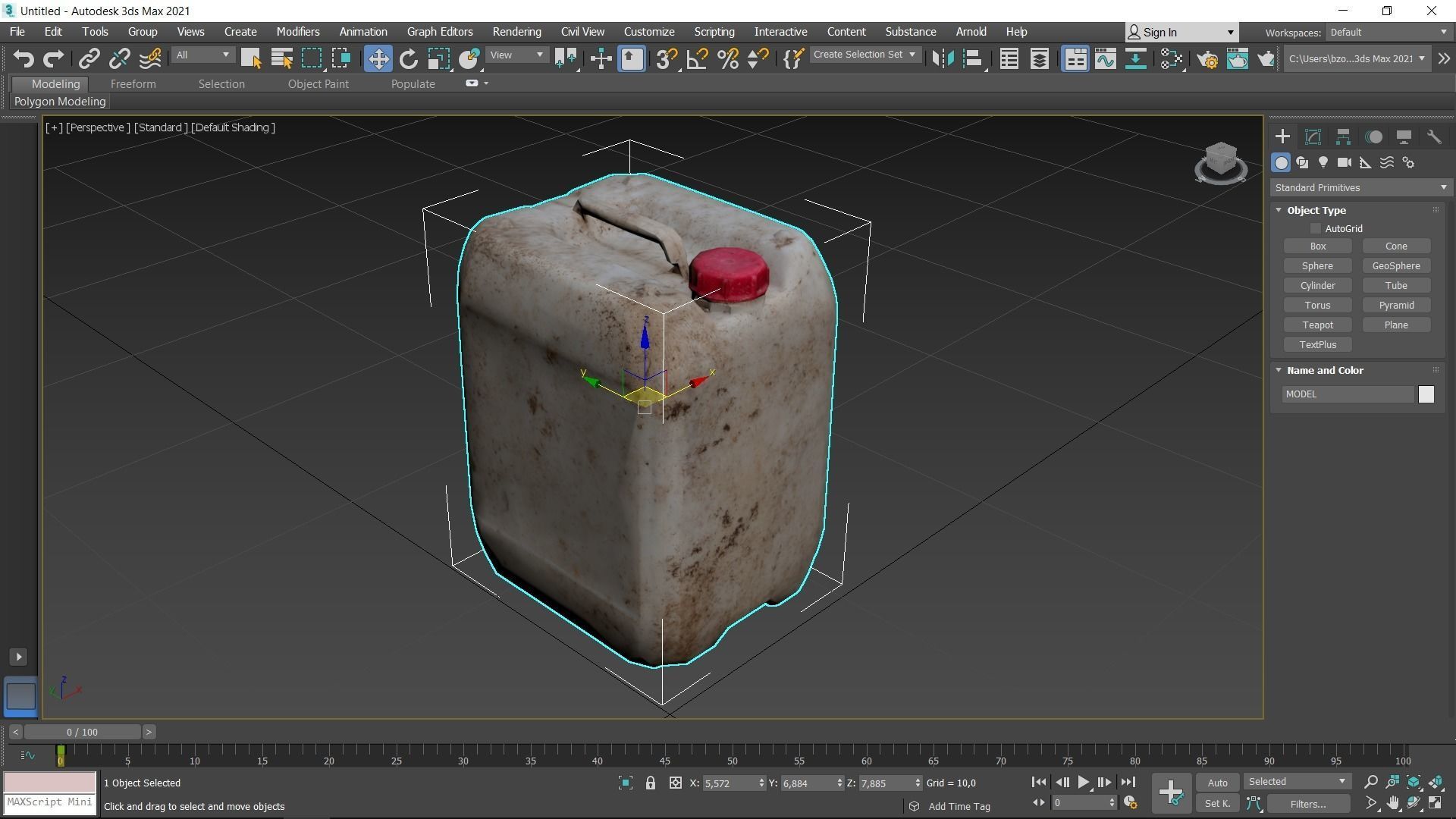Open the Create Selection Set dropdown
This screenshot has width=1456, height=819.
pos(864,55)
